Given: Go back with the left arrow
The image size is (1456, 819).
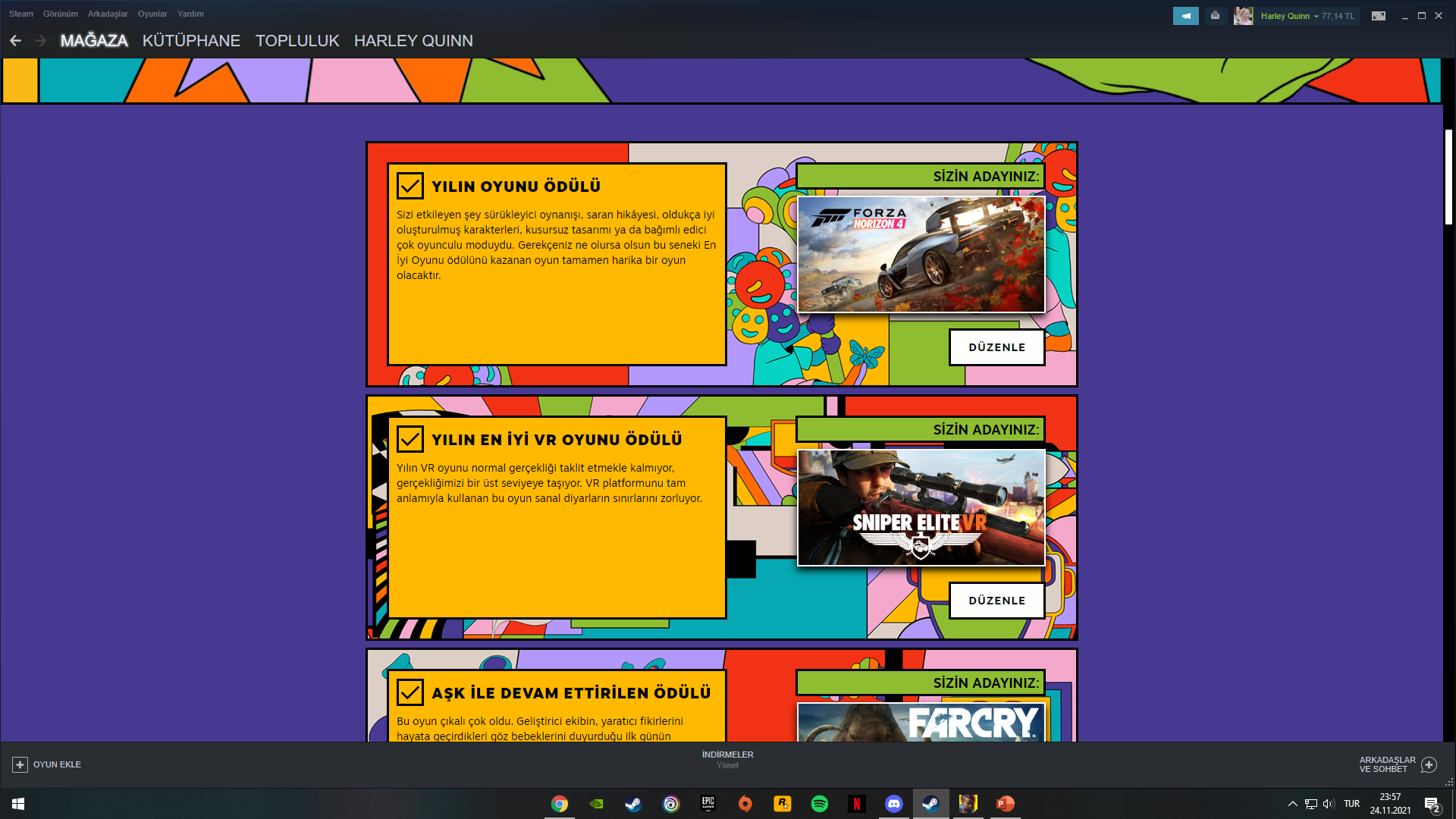Looking at the screenshot, I should [x=15, y=41].
